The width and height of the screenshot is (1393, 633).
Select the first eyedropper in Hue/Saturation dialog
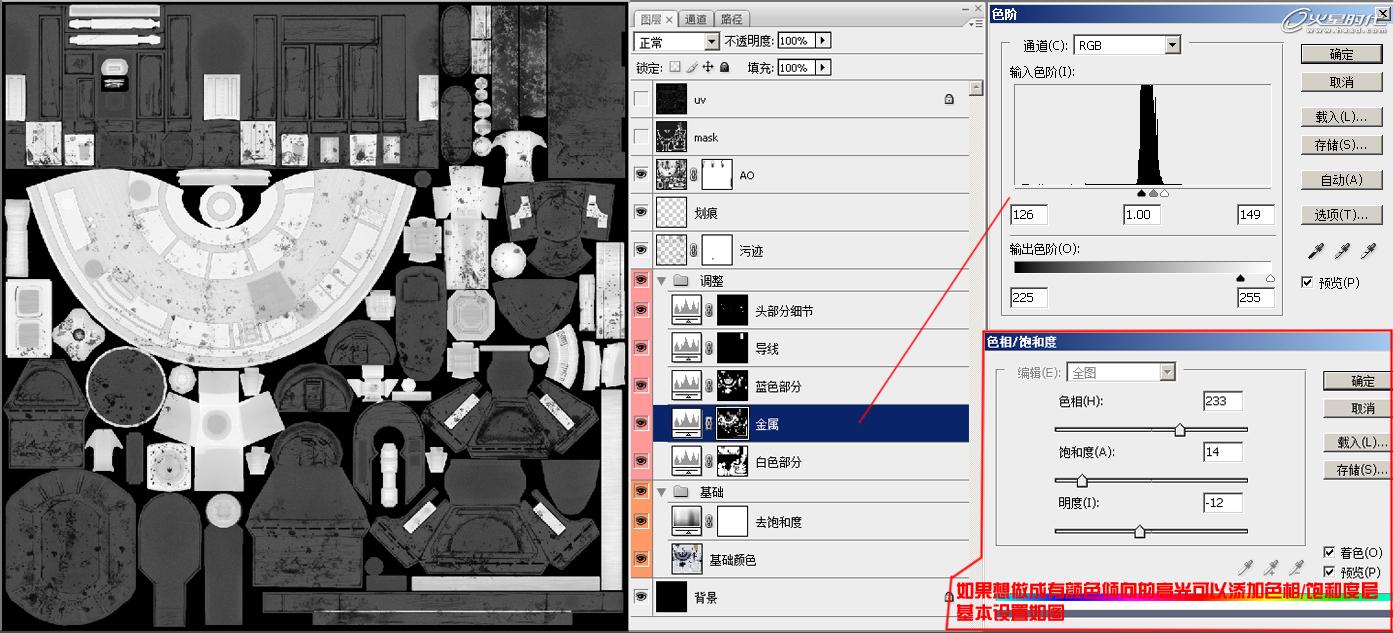point(1245,568)
